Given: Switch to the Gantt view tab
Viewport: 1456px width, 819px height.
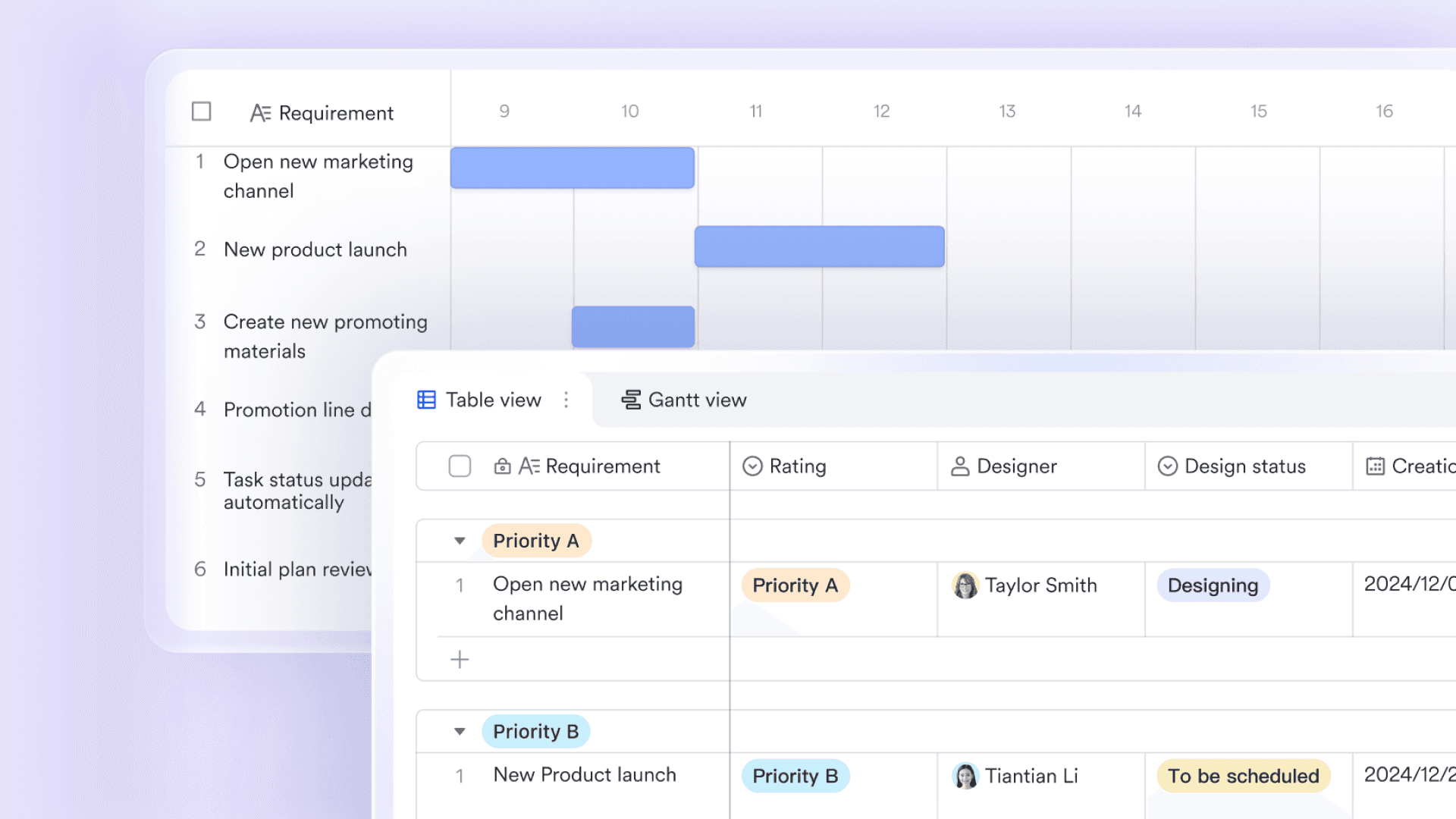Looking at the screenshot, I should click(697, 400).
